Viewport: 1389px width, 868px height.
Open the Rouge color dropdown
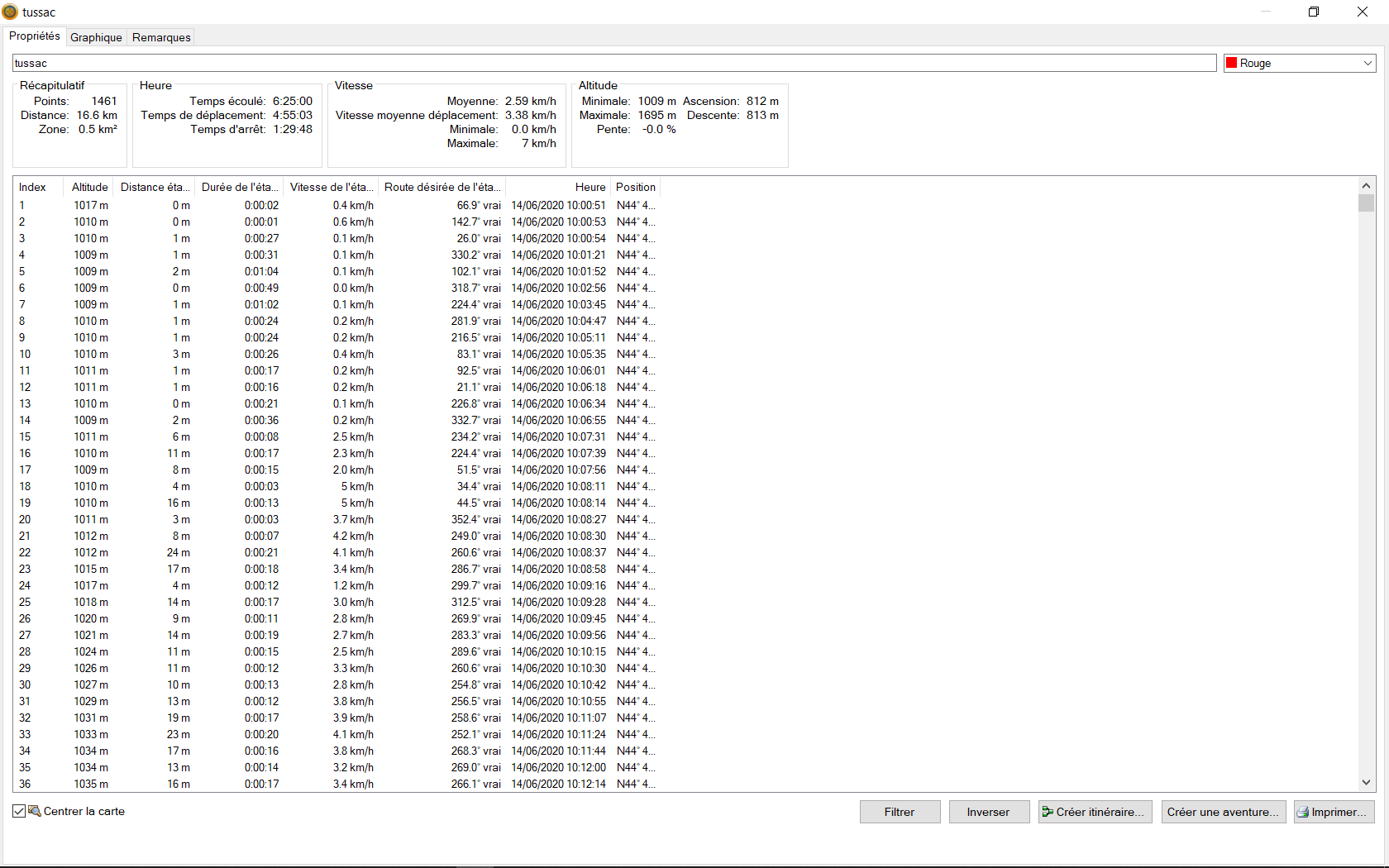coord(1368,63)
